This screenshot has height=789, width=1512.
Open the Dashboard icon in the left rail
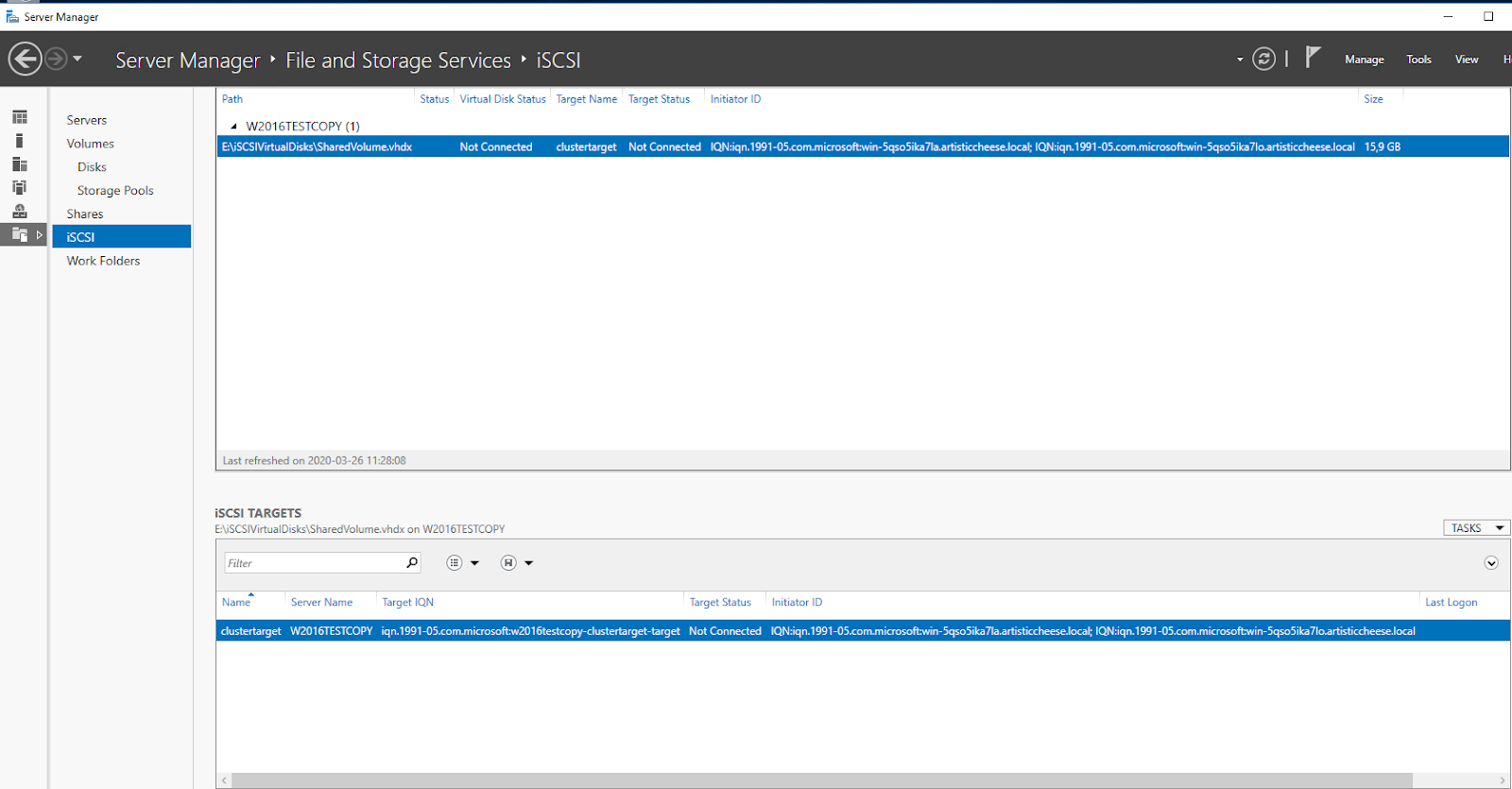20,117
